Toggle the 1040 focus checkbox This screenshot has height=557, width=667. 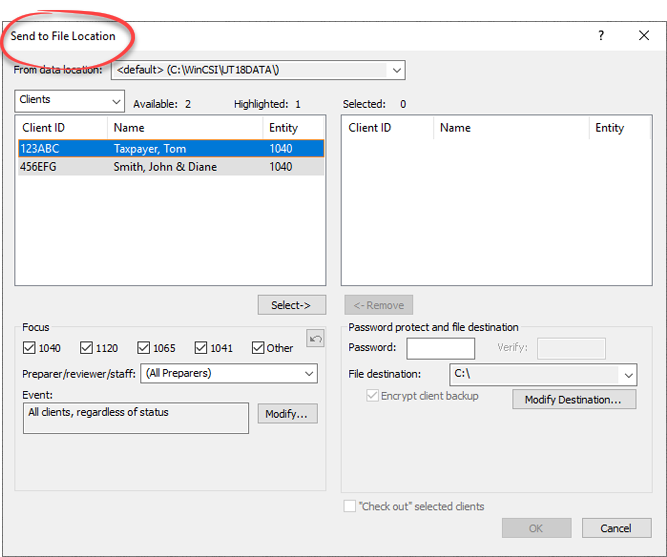29,348
